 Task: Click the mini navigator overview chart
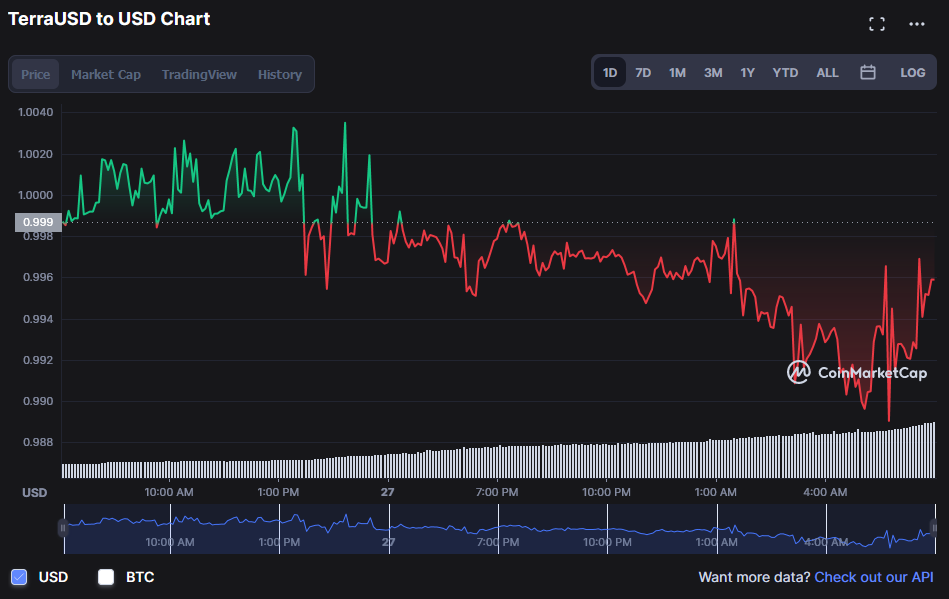click(499, 529)
